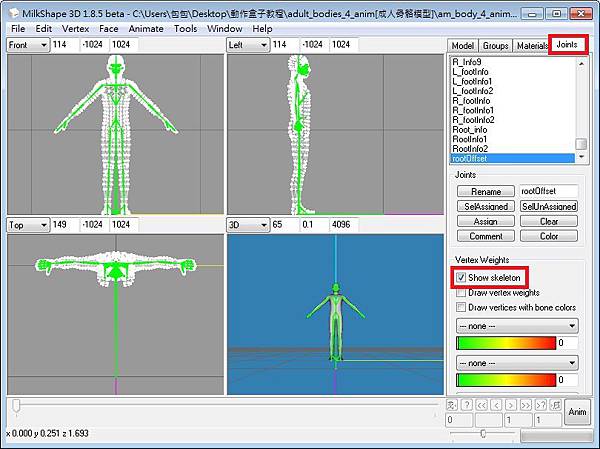This screenshot has height=449, width=600.
Task: Open the Help menu
Action: pos(262,29)
